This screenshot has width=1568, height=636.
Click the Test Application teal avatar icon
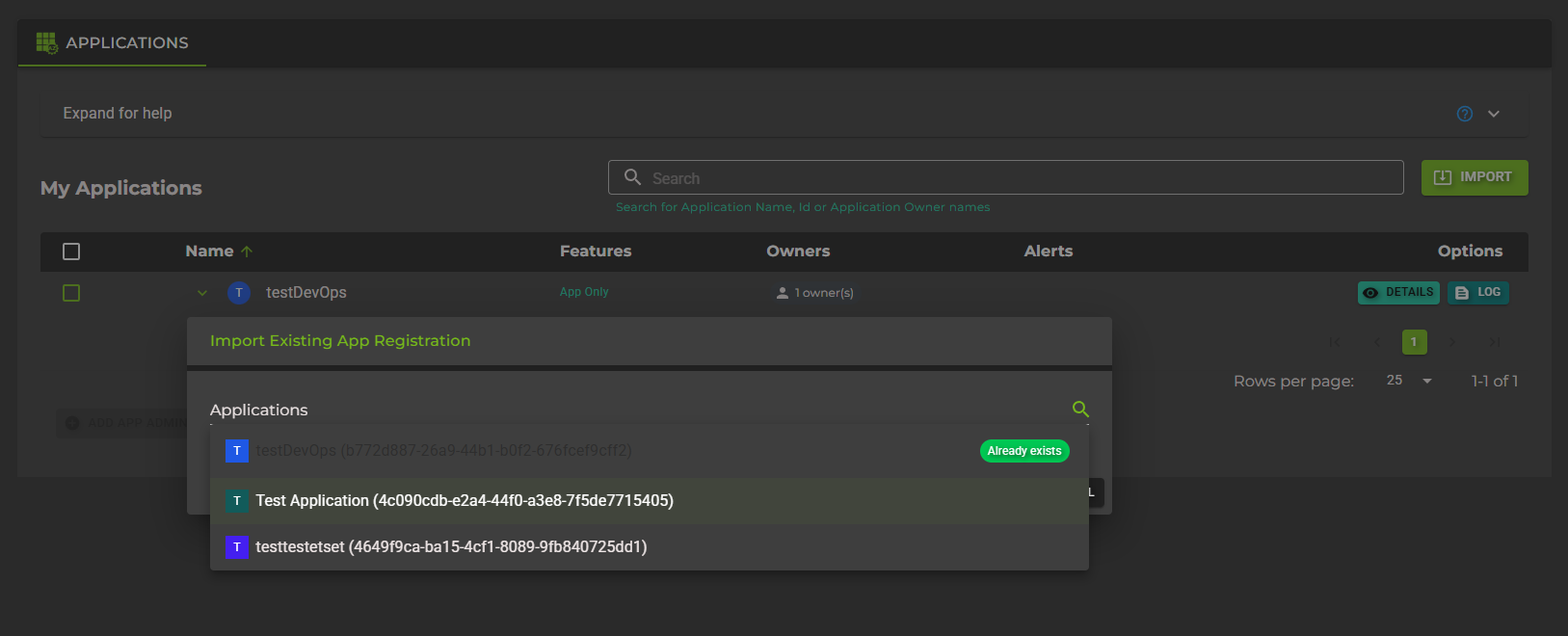(x=237, y=501)
